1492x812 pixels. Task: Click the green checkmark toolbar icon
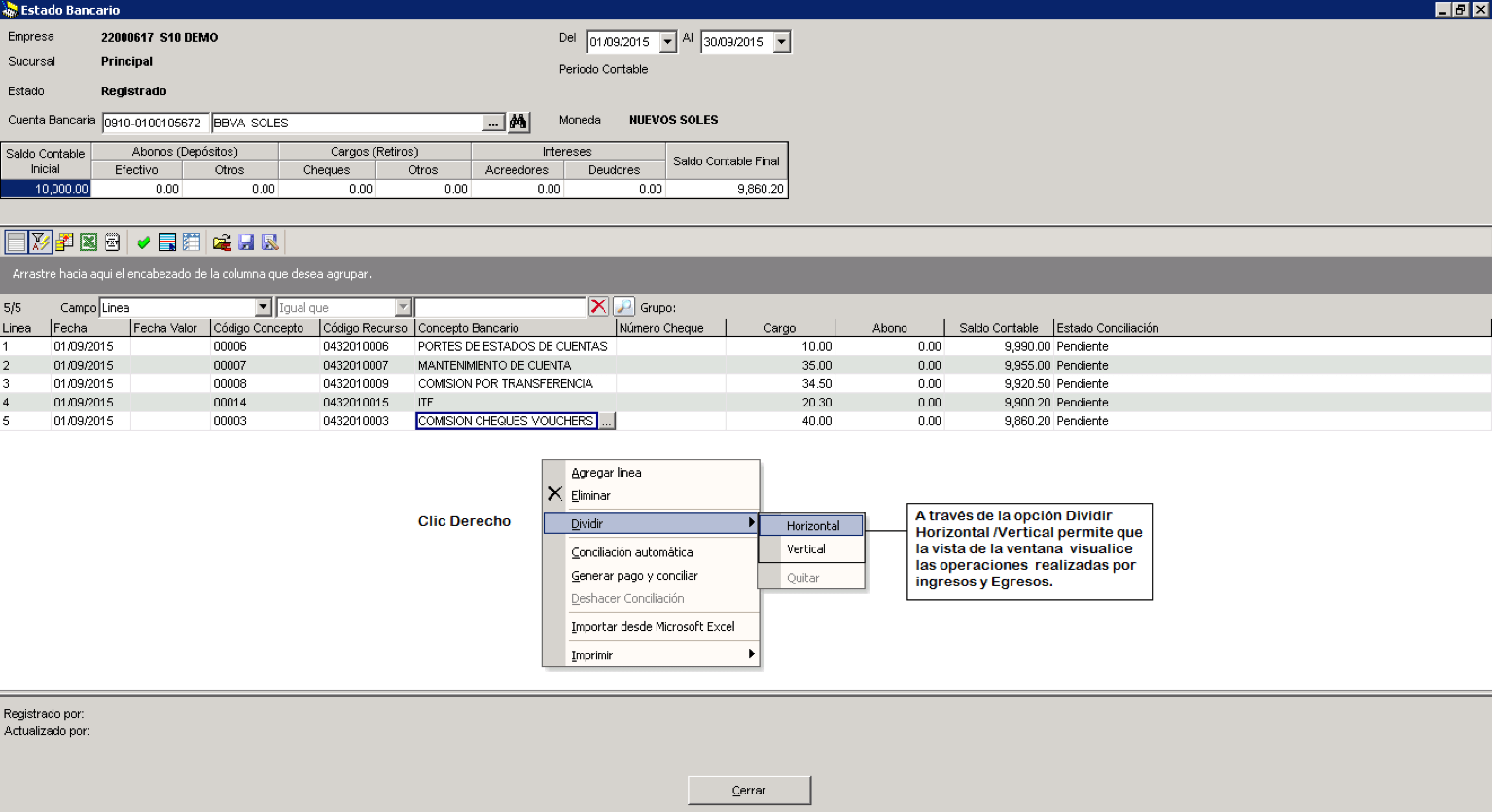coord(143,242)
